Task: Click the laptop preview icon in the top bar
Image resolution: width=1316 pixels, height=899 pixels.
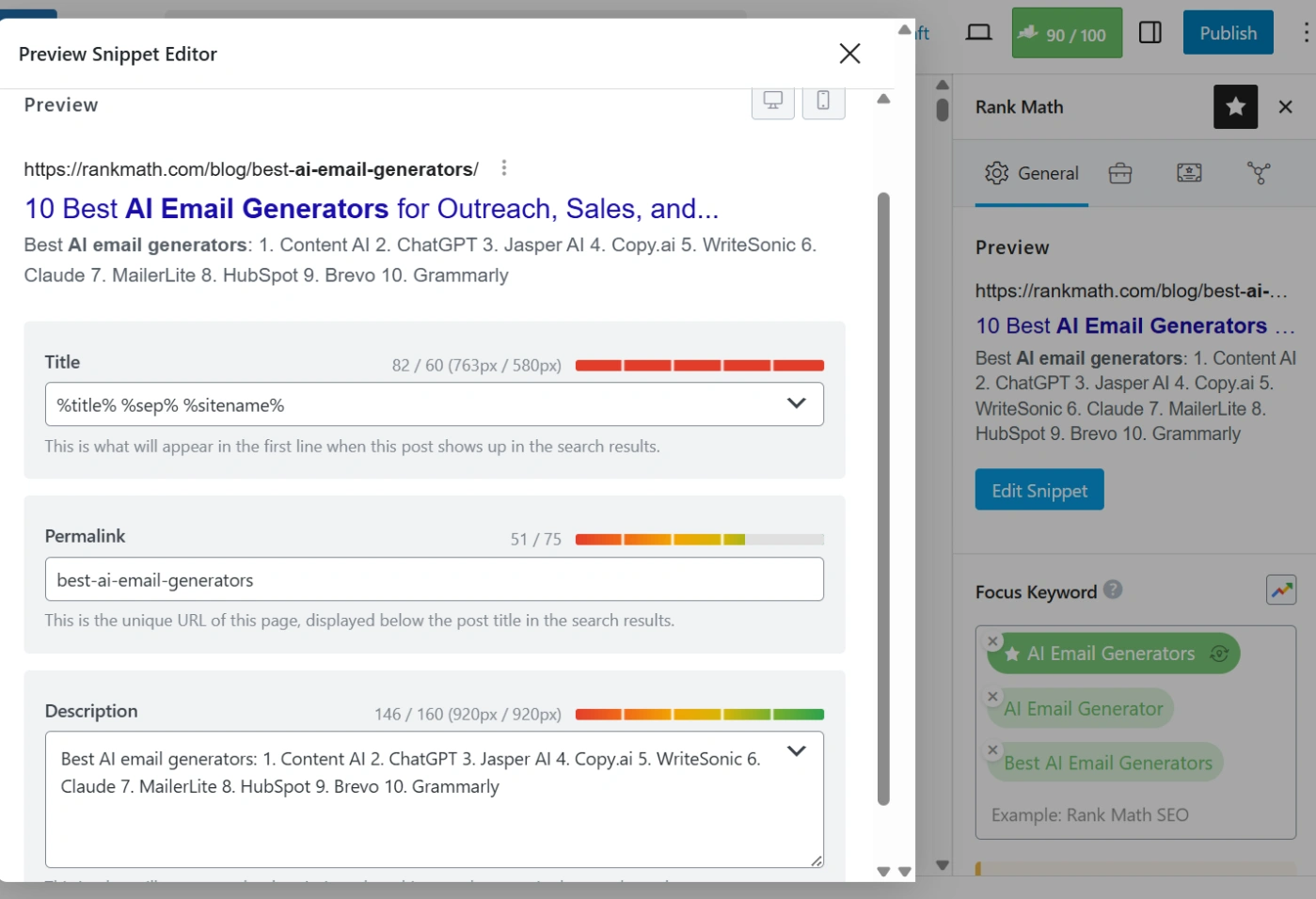Action: tap(978, 33)
